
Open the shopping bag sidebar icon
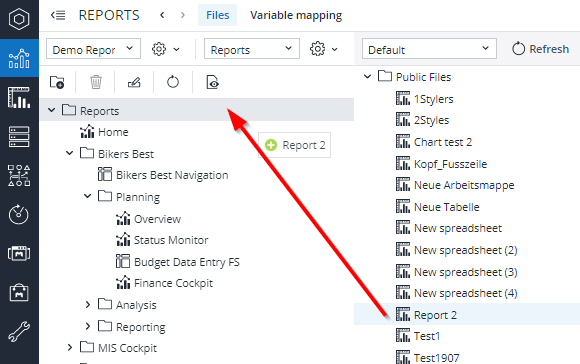(x=19, y=292)
